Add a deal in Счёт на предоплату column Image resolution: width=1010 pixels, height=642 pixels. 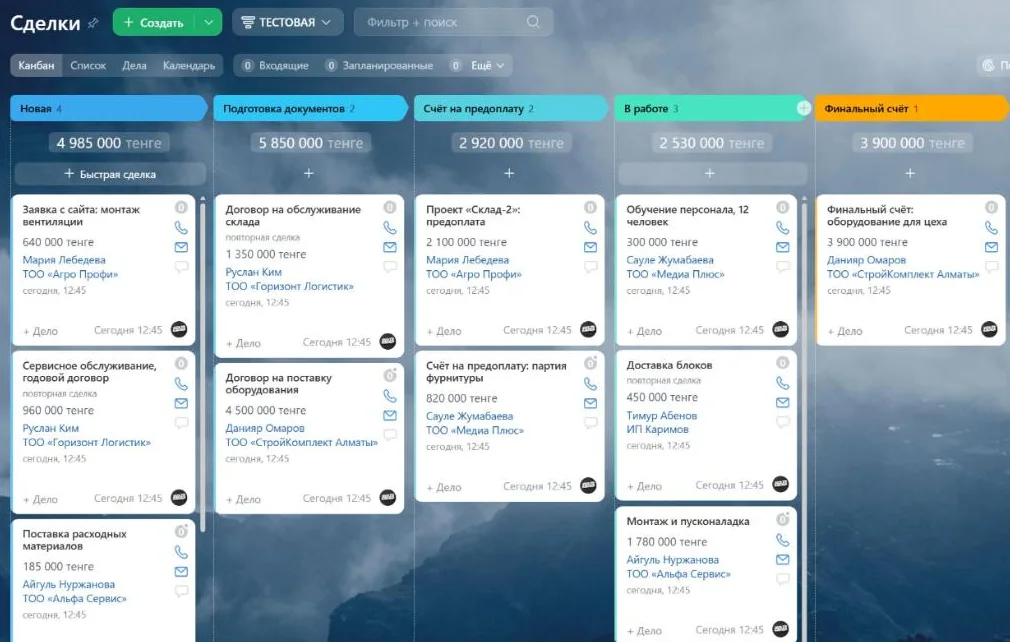[x=509, y=173]
